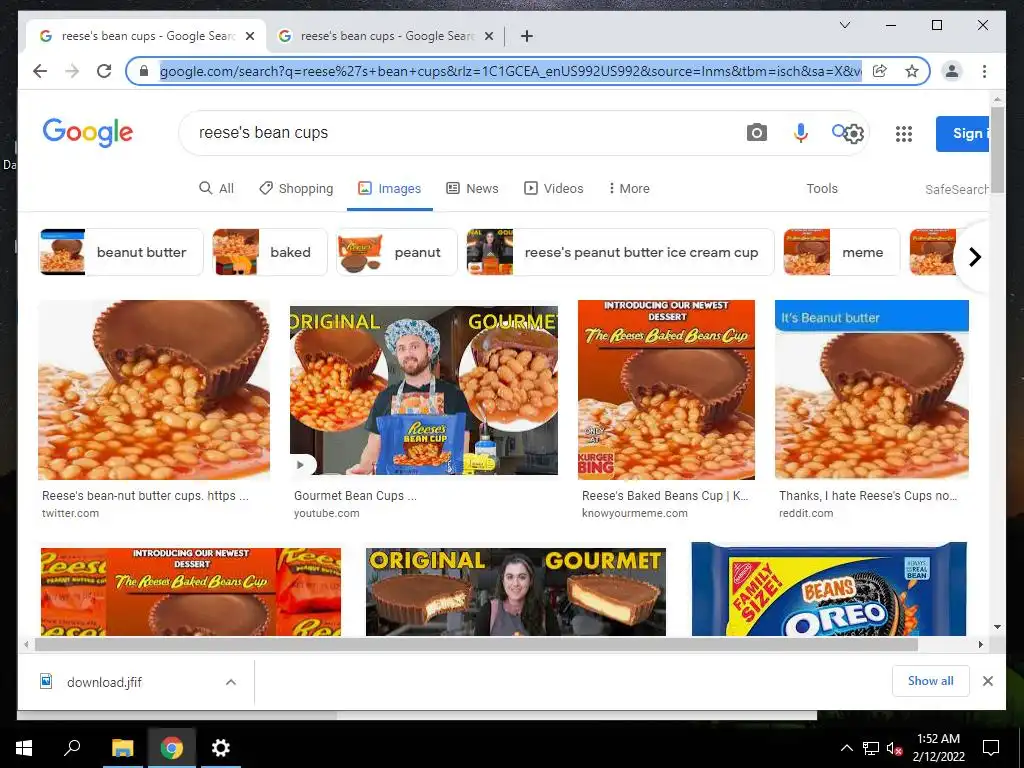Close the first reese's bean cups tab
The height and width of the screenshot is (768, 1024).
tap(249, 36)
